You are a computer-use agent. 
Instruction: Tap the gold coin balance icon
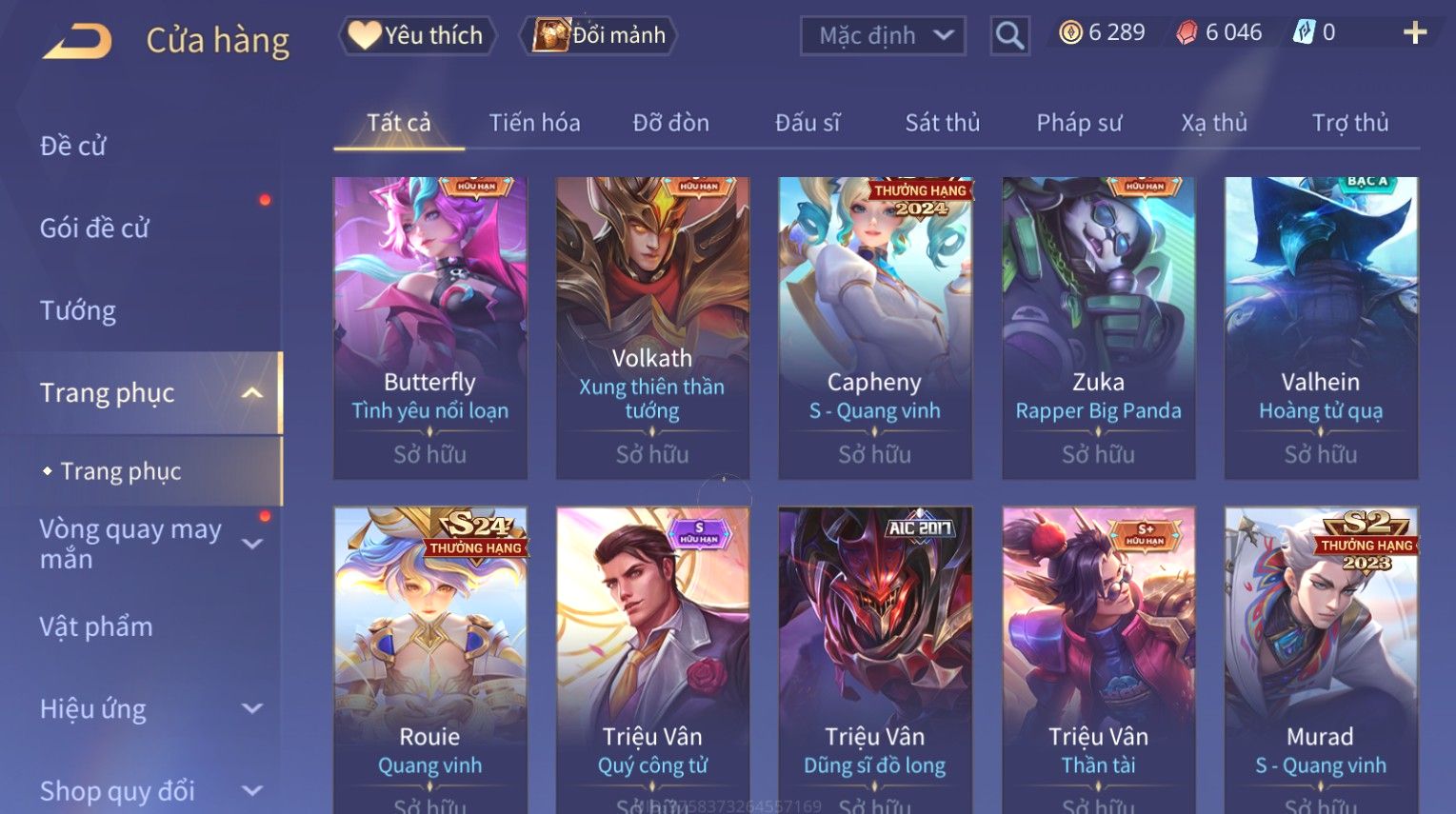point(1071,33)
